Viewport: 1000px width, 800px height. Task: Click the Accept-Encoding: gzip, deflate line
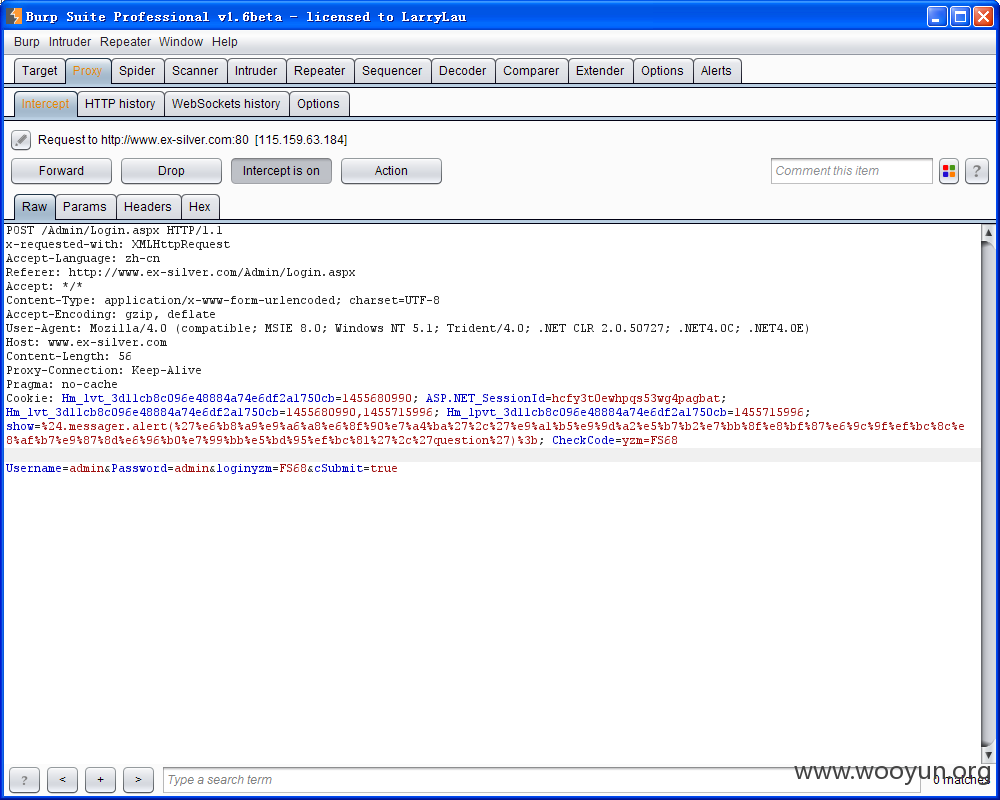pyautogui.click(x=110, y=315)
